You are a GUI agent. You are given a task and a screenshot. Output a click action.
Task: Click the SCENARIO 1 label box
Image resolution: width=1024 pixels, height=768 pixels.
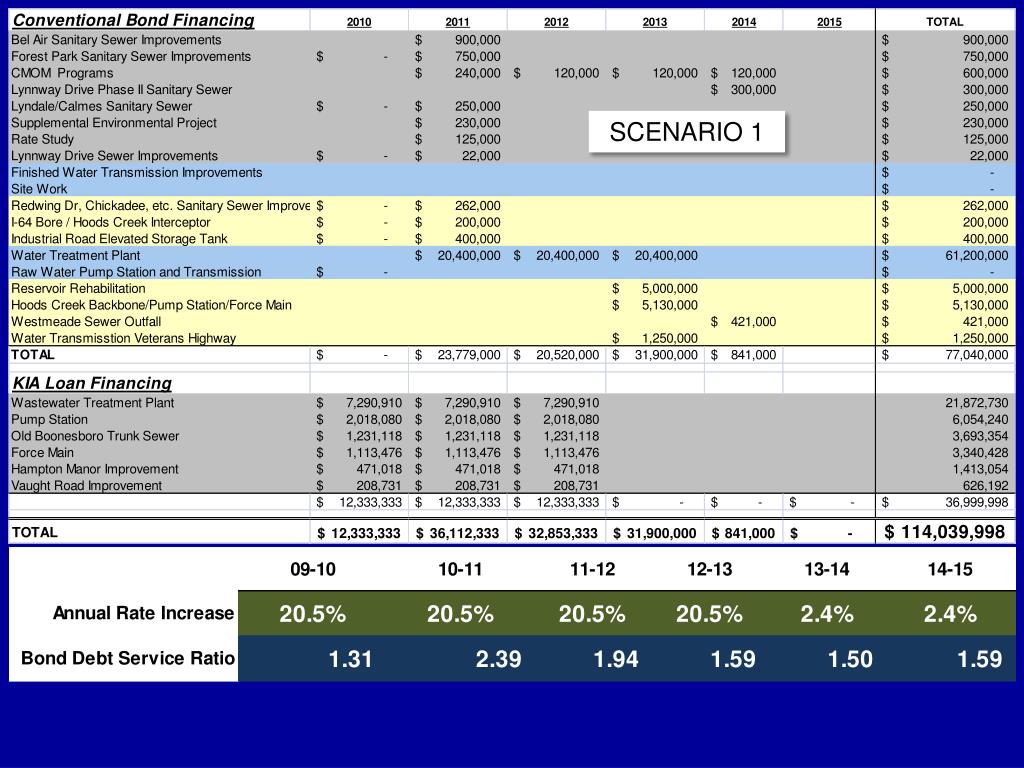point(686,133)
